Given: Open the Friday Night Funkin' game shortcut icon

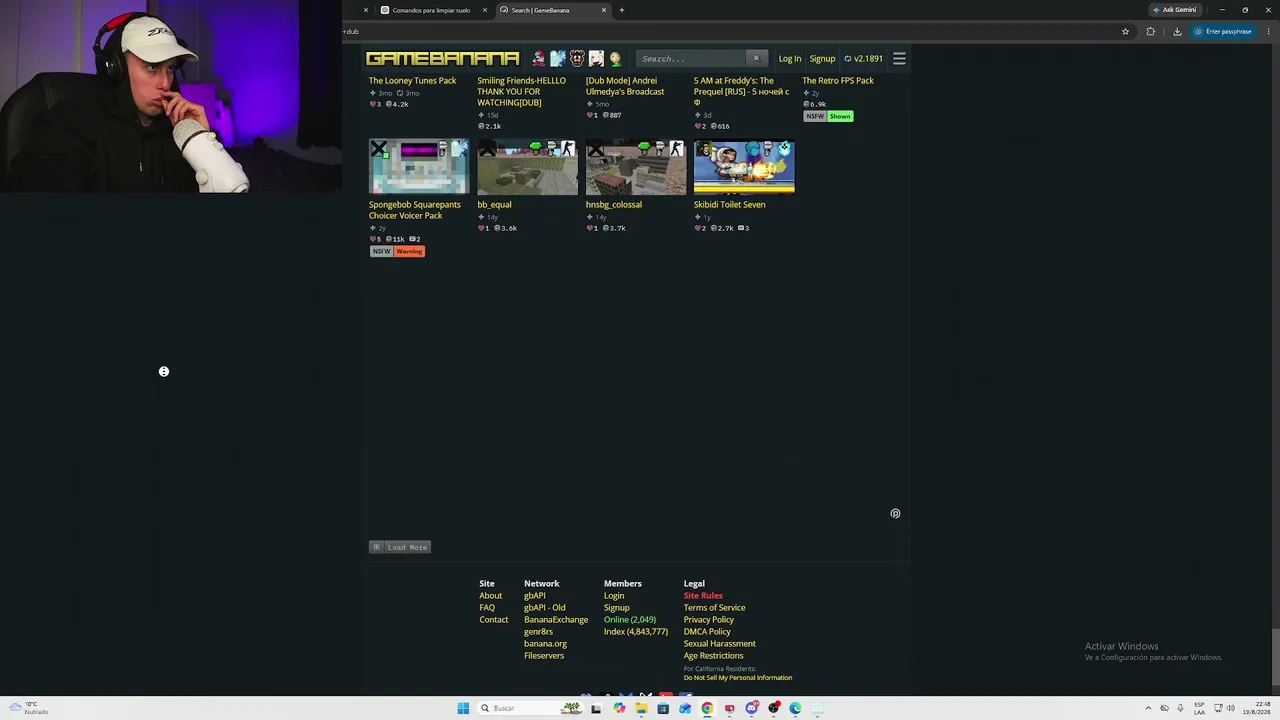Looking at the screenshot, I should pos(539,59).
